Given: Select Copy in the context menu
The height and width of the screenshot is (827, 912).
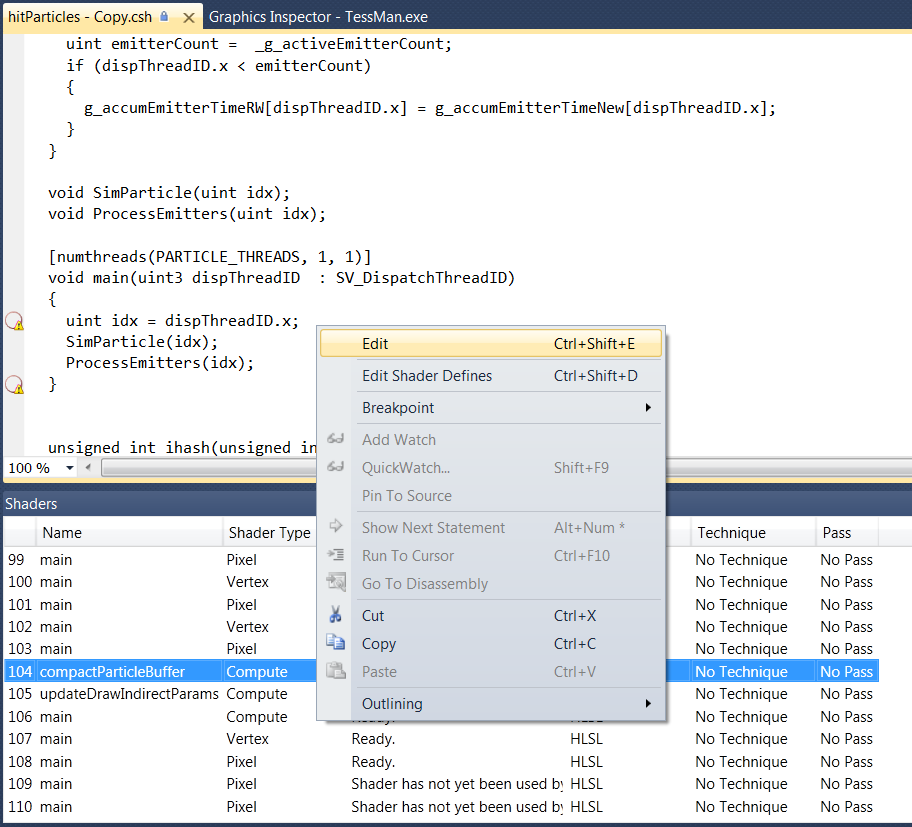Looking at the screenshot, I should point(491,643).
